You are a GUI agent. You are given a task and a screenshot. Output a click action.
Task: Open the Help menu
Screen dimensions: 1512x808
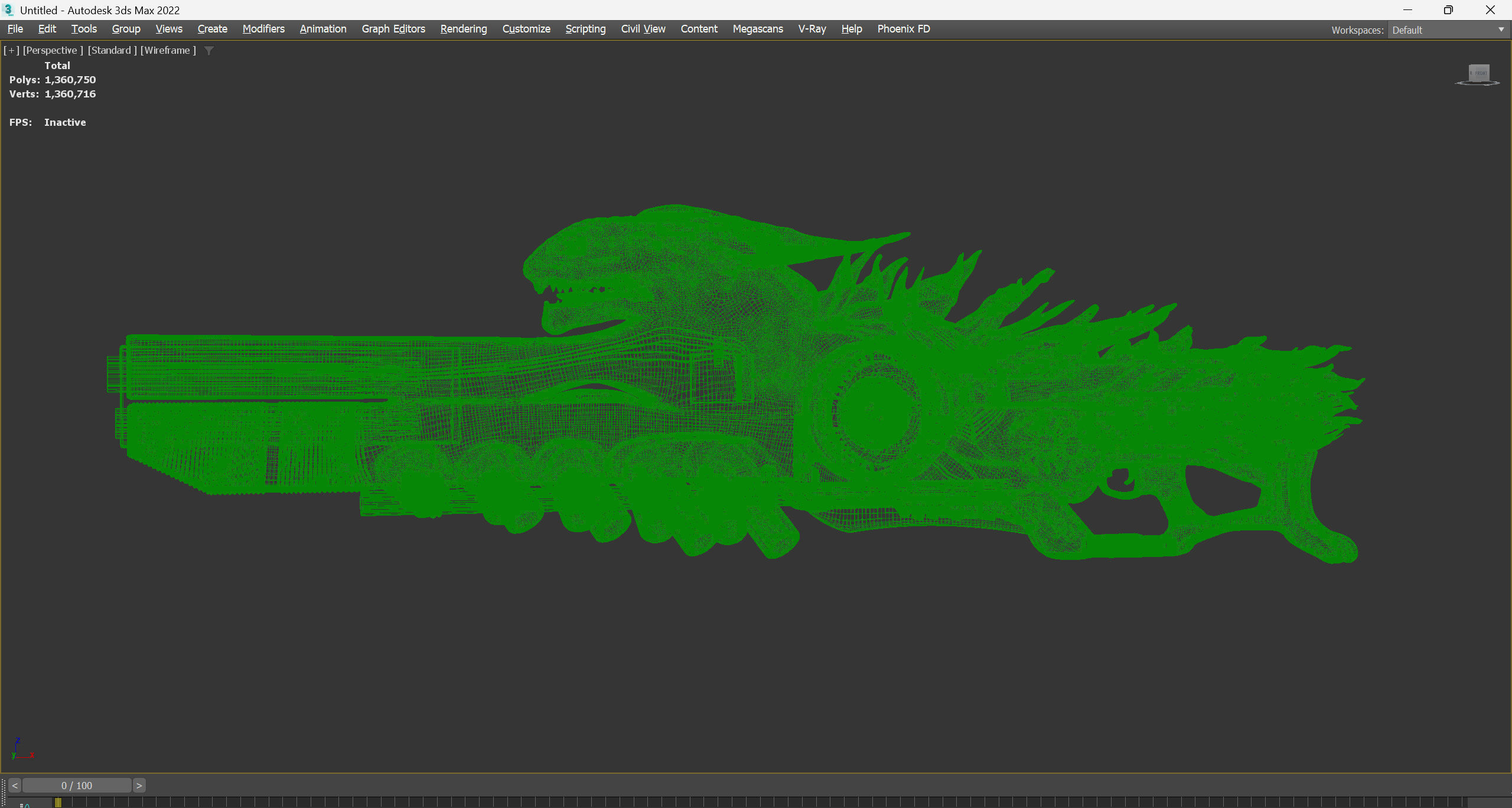[x=852, y=29]
